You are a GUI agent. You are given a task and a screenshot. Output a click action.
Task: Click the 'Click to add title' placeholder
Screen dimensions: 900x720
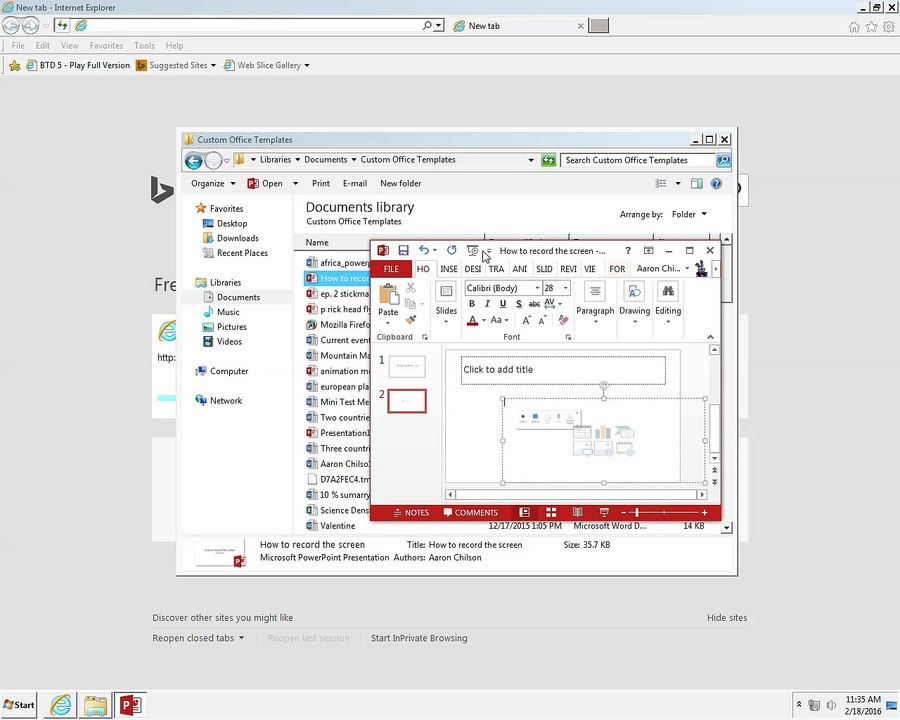(x=563, y=370)
